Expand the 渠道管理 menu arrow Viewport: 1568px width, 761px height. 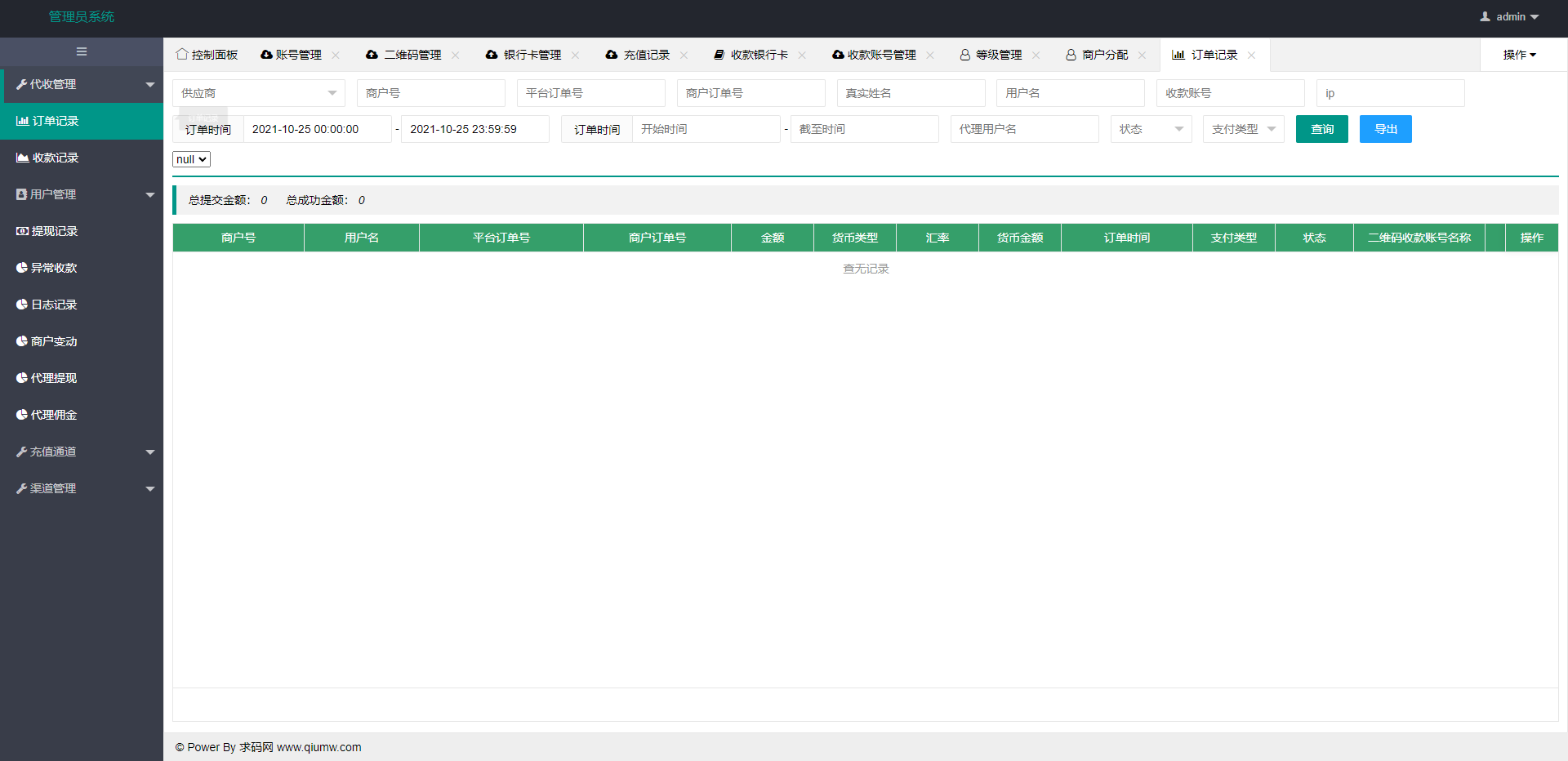(x=150, y=489)
